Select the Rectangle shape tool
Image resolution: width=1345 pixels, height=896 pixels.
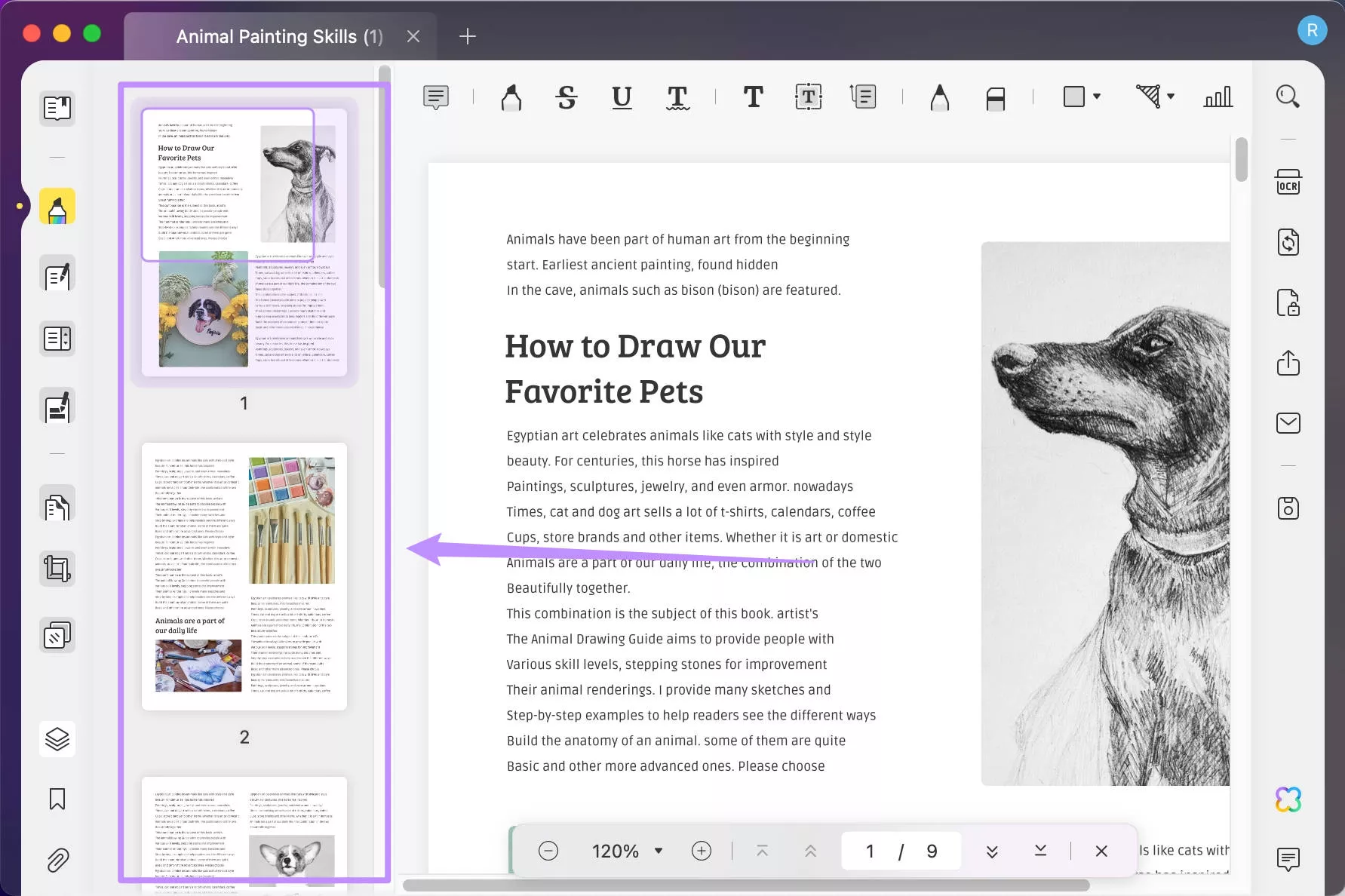(x=1073, y=97)
